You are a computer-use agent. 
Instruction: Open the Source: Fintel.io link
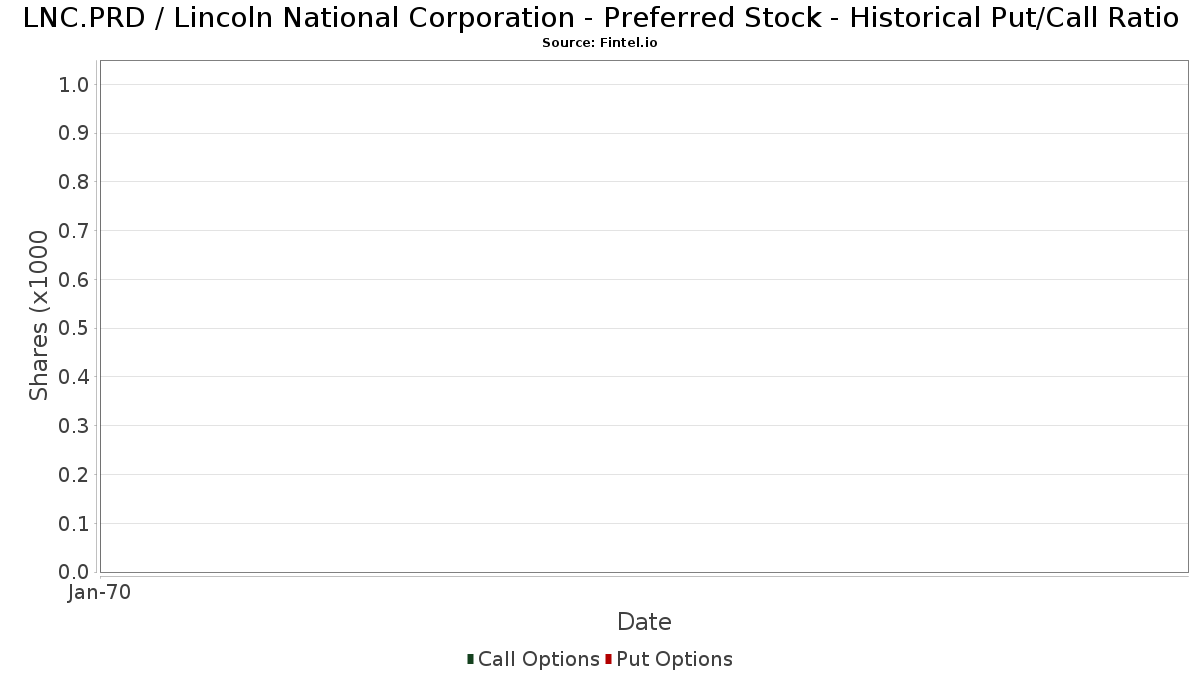(600, 43)
